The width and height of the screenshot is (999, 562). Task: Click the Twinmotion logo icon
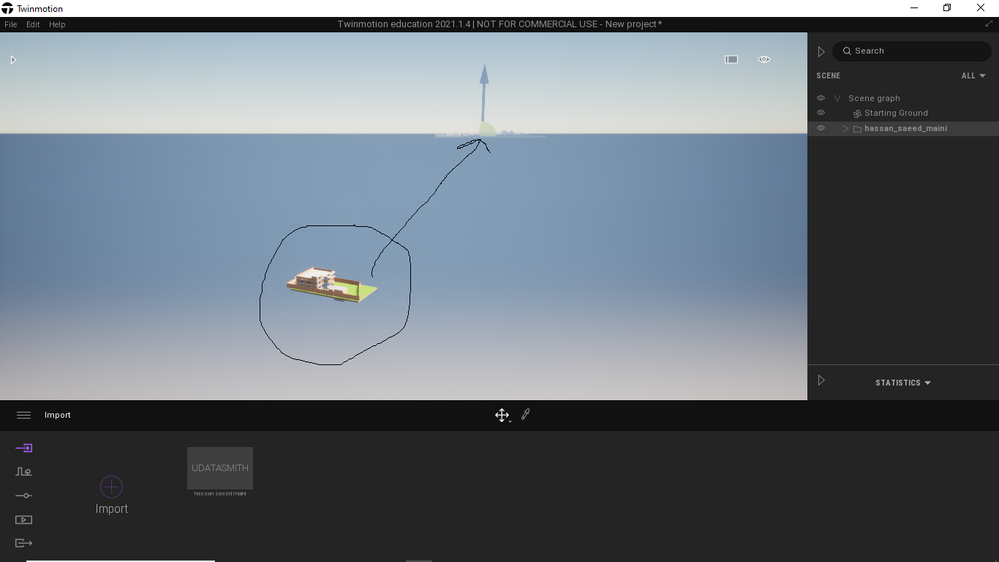coord(7,8)
